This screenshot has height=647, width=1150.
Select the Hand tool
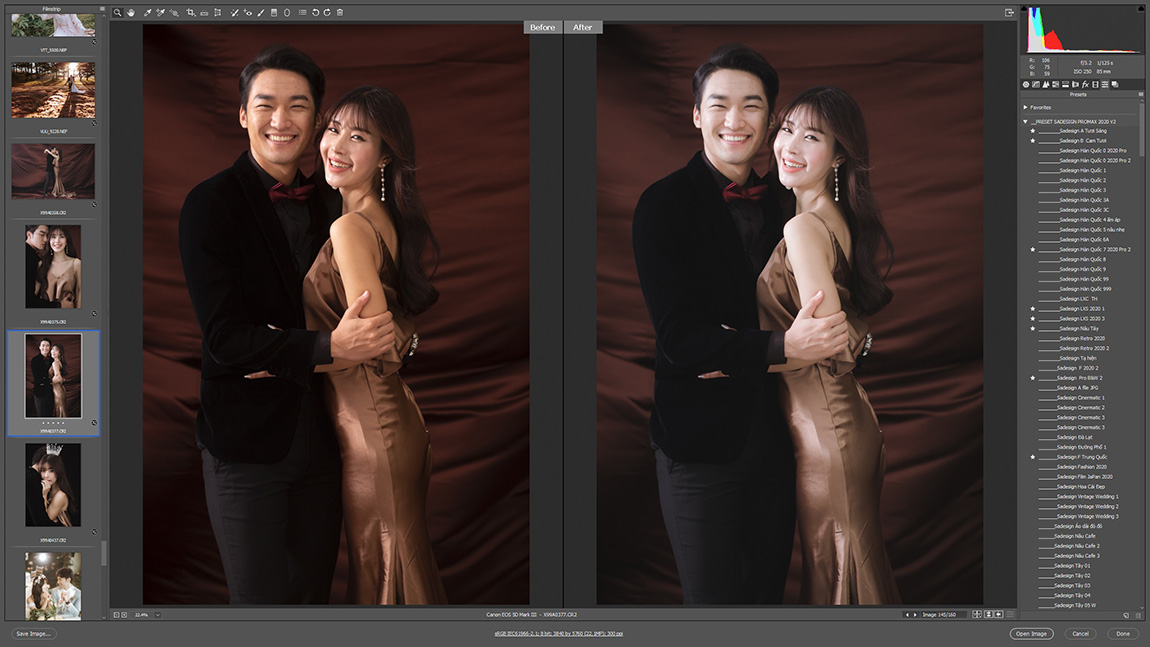point(130,13)
